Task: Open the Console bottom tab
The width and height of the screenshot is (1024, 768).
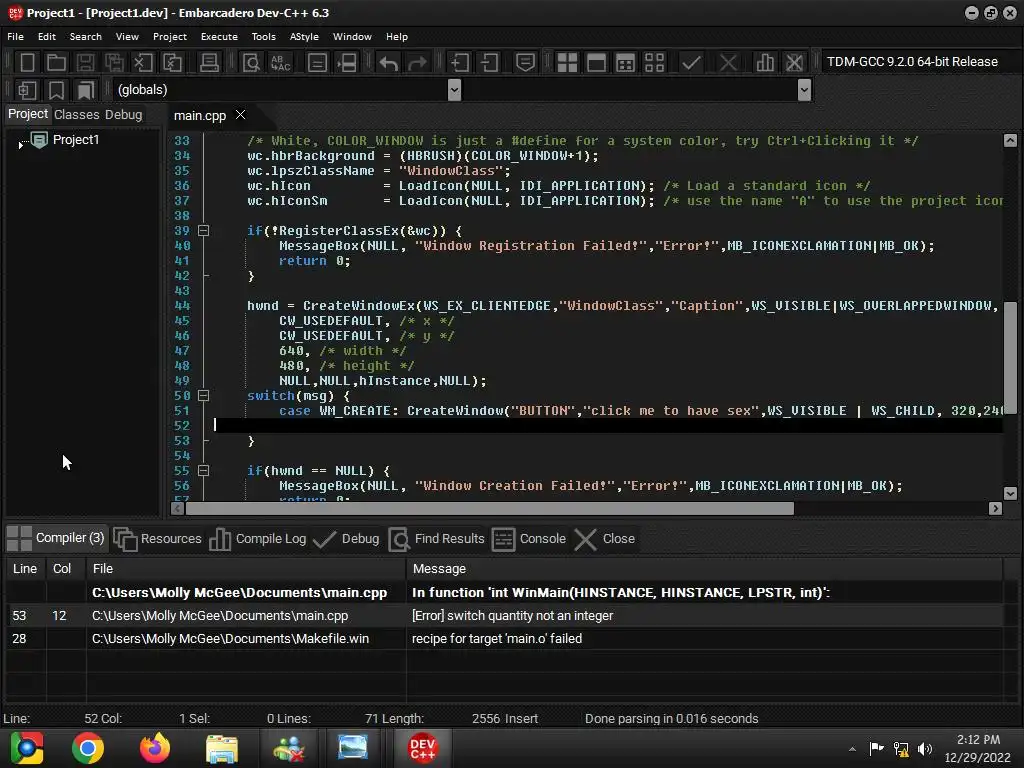Action: [x=528, y=539]
